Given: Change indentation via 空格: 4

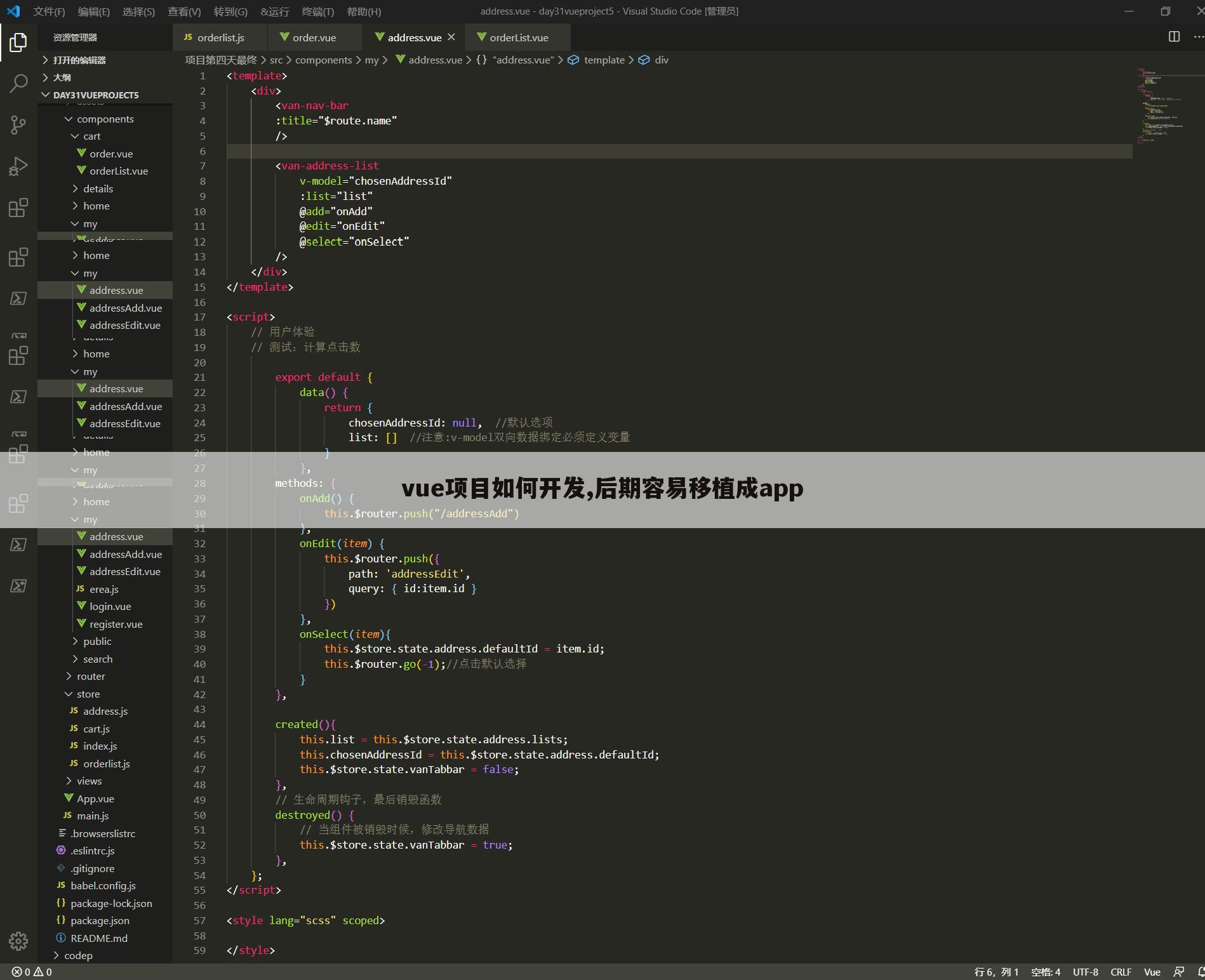Looking at the screenshot, I should (x=1046, y=972).
